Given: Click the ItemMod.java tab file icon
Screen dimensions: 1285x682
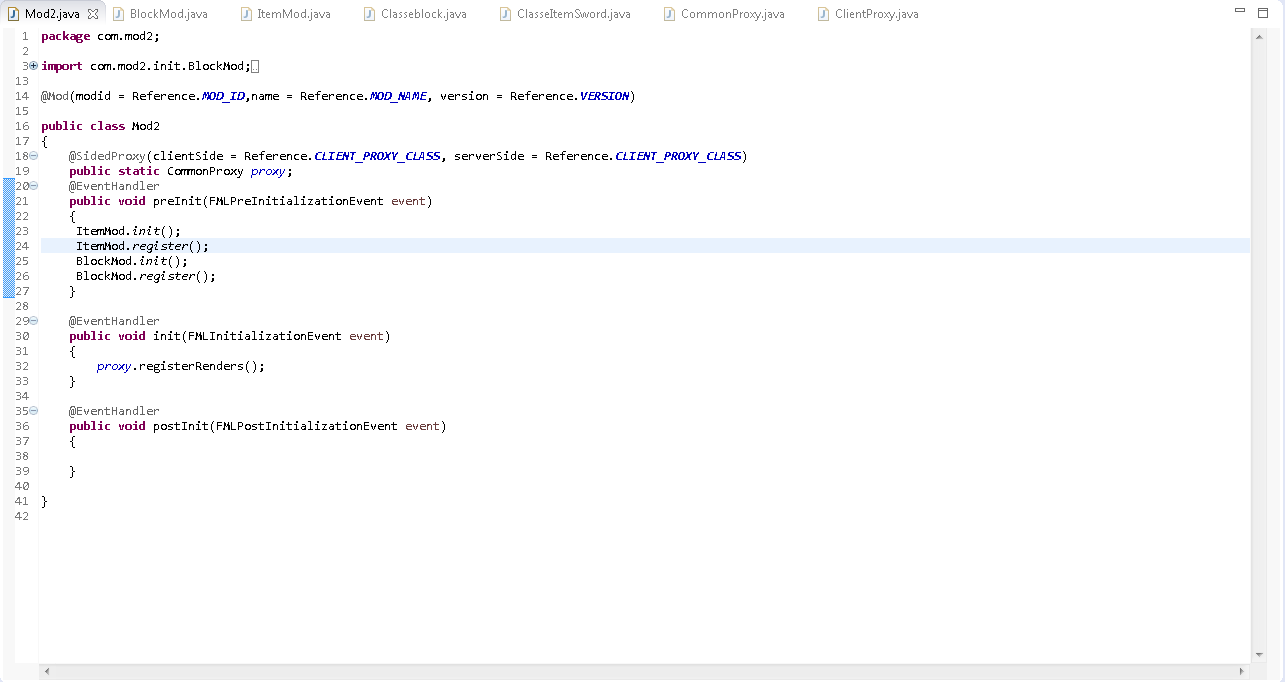Looking at the screenshot, I should click(246, 14).
